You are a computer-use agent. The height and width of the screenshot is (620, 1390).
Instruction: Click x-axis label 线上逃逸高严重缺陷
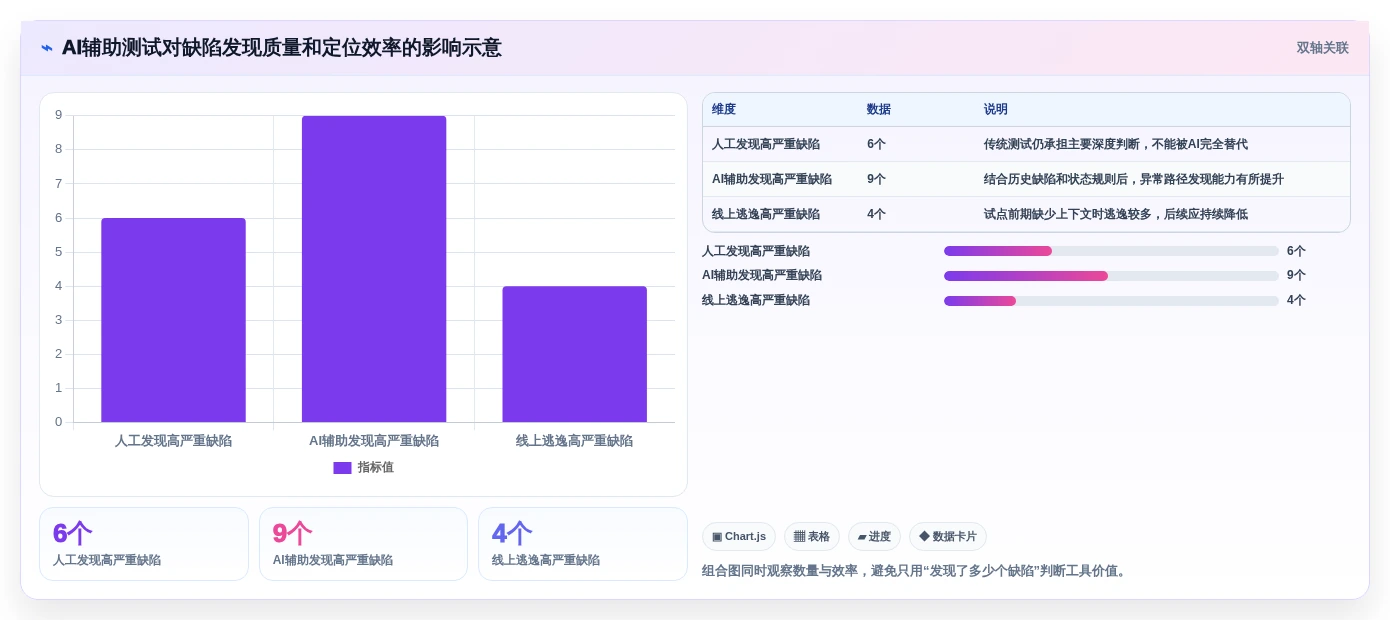coord(575,440)
